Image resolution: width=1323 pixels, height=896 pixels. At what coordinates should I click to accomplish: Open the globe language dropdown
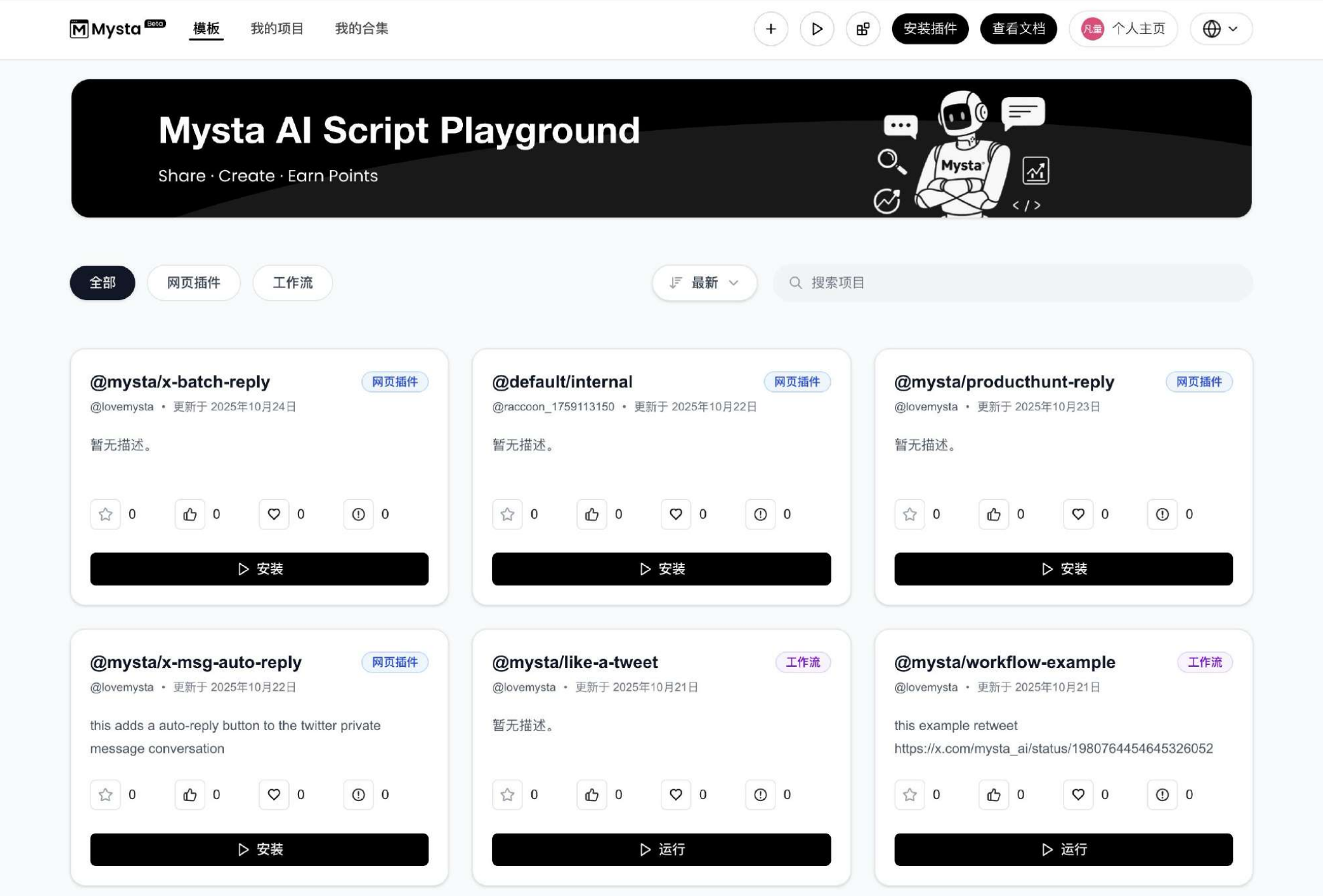click(1220, 29)
